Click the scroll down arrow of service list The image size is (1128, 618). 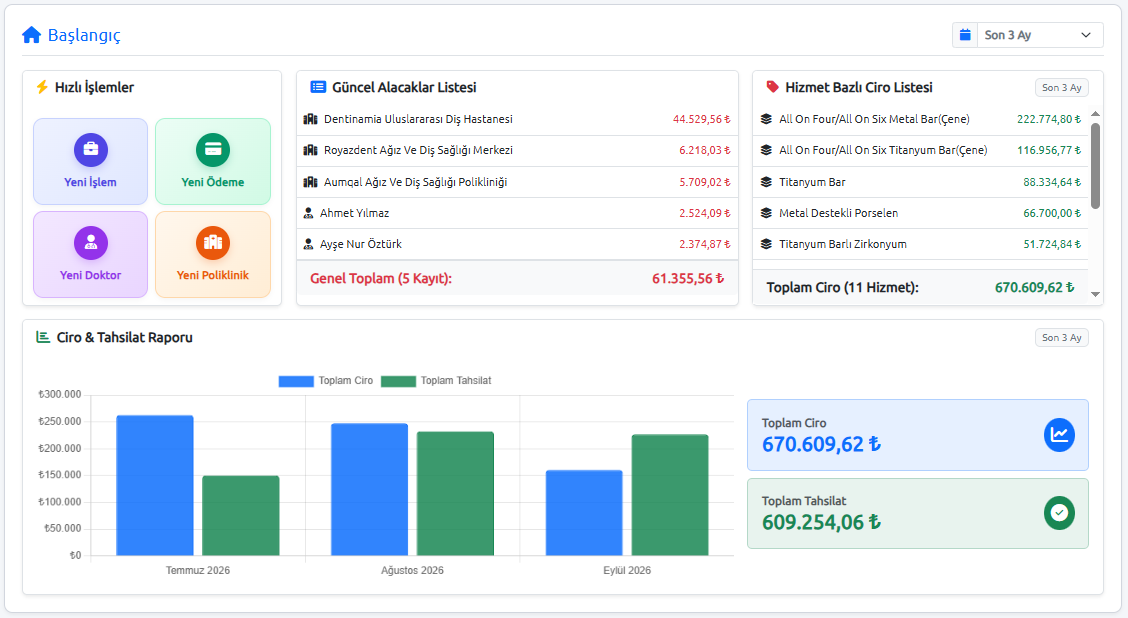tap(1095, 294)
